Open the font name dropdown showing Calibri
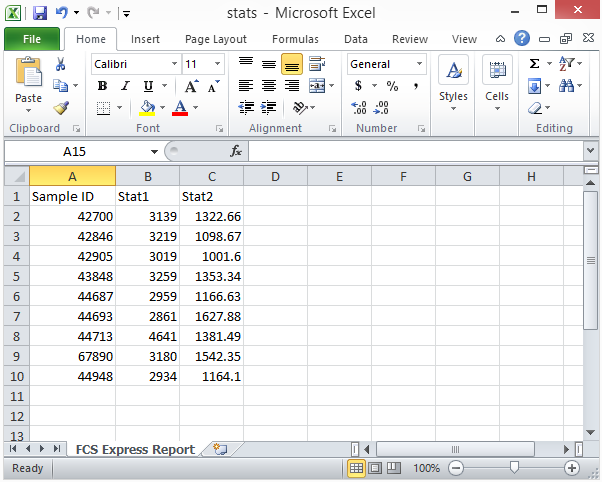 click(x=171, y=64)
